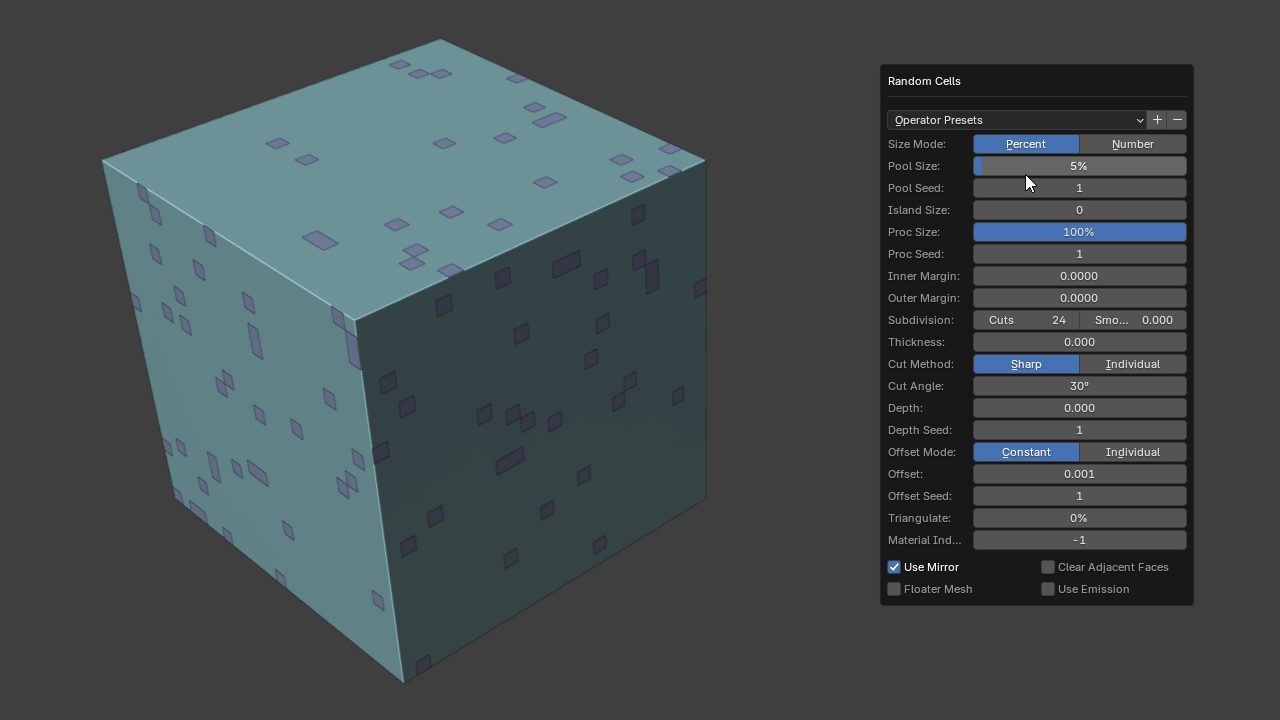Click the Cut Angle 30° field
This screenshot has height=720, width=1280.
1079,386
